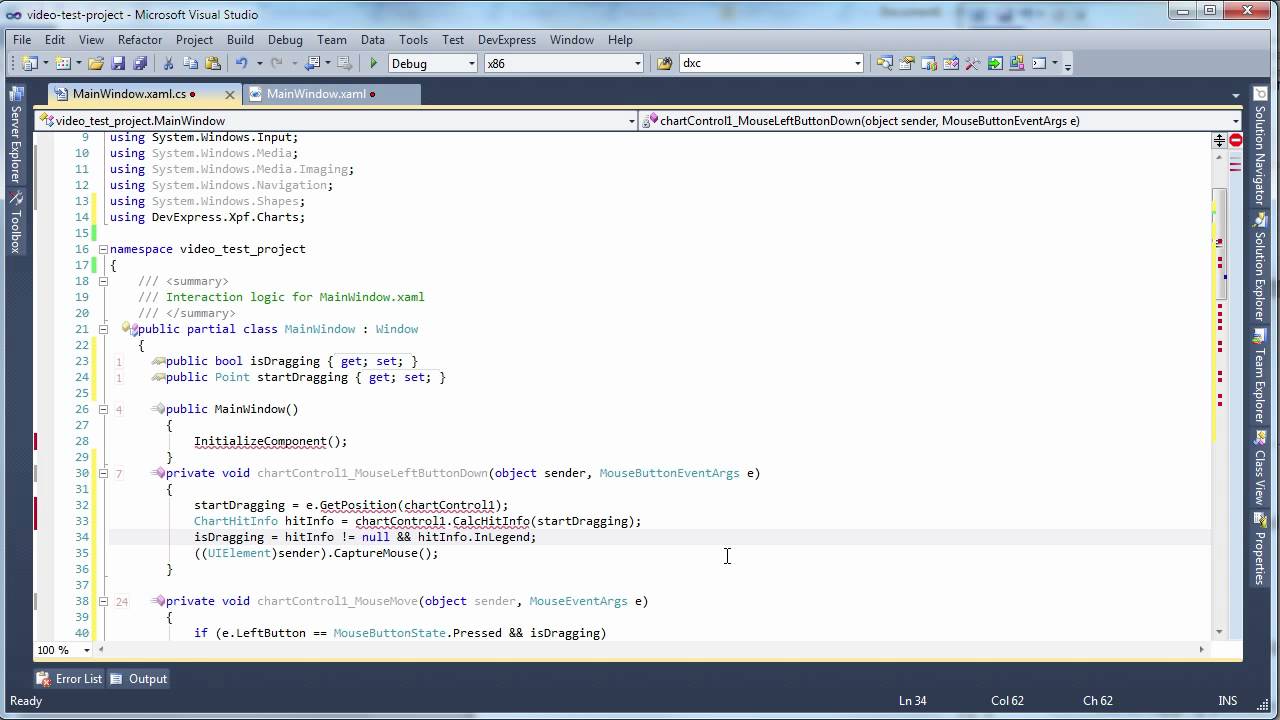The width and height of the screenshot is (1280, 720).
Task: Click the Save All icon
Action: 140,63
